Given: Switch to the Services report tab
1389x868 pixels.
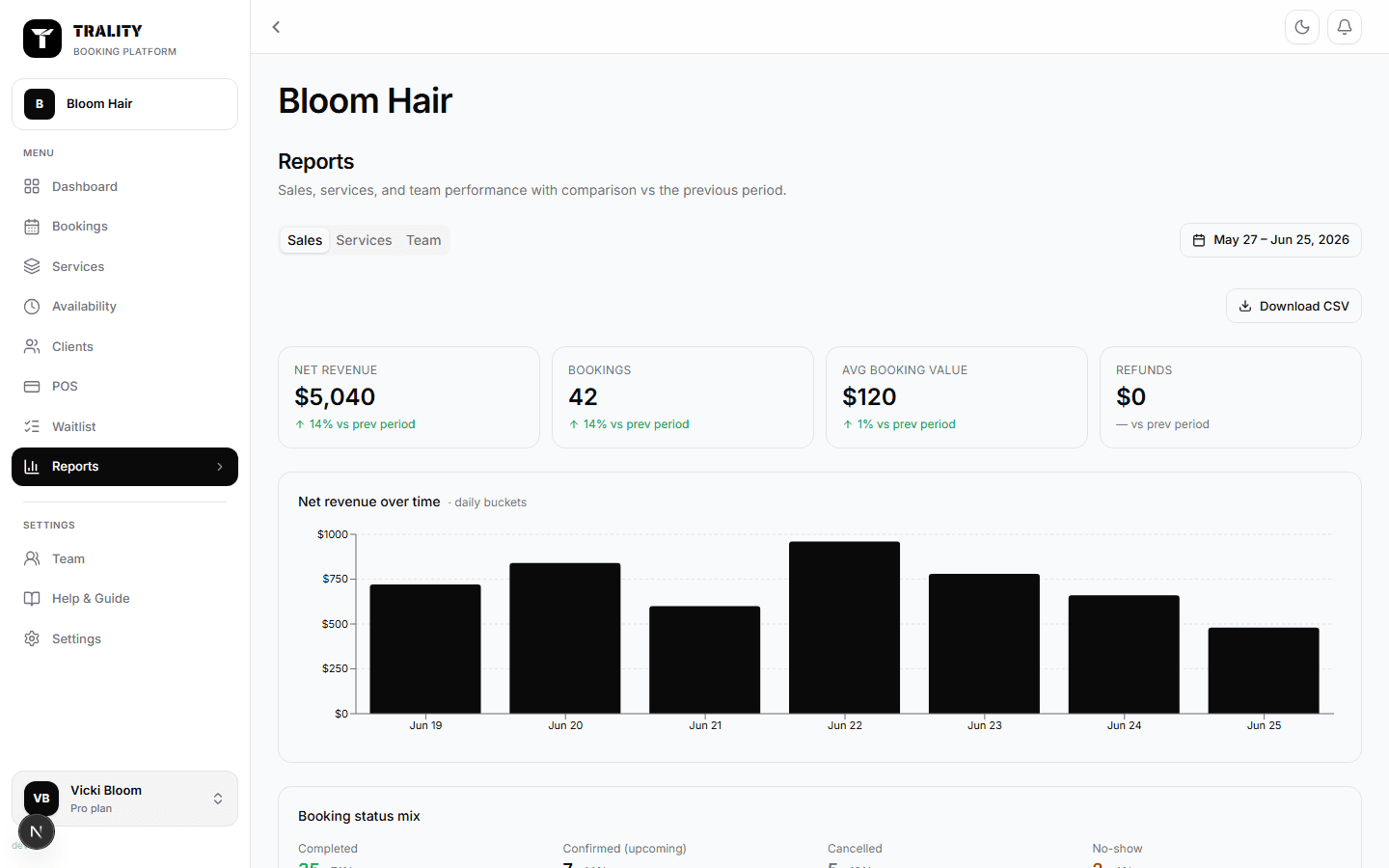Looking at the screenshot, I should pyautogui.click(x=364, y=240).
